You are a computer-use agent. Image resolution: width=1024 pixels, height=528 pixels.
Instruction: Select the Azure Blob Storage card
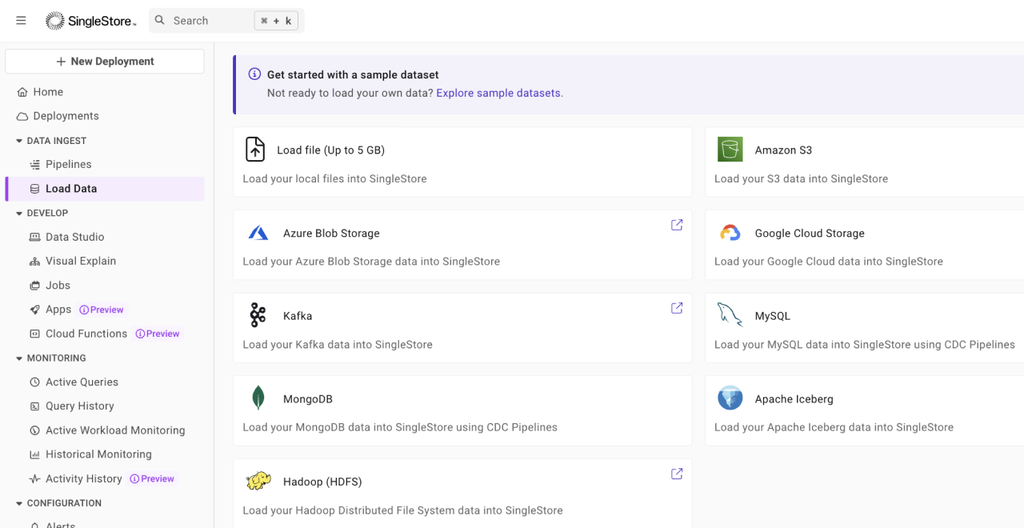[x=462, y=245]
